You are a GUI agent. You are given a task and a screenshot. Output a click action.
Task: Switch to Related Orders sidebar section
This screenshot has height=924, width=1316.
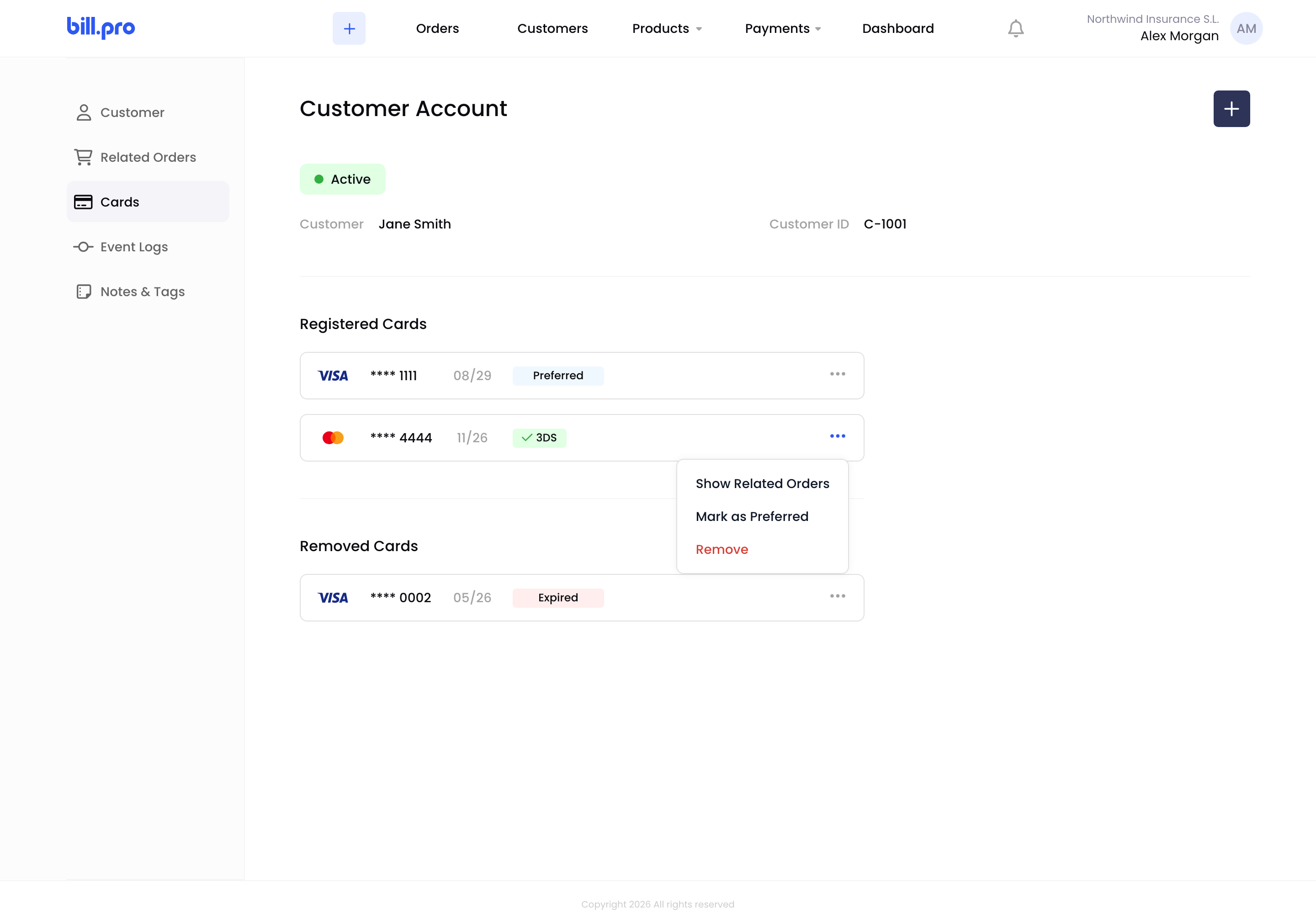148,157
